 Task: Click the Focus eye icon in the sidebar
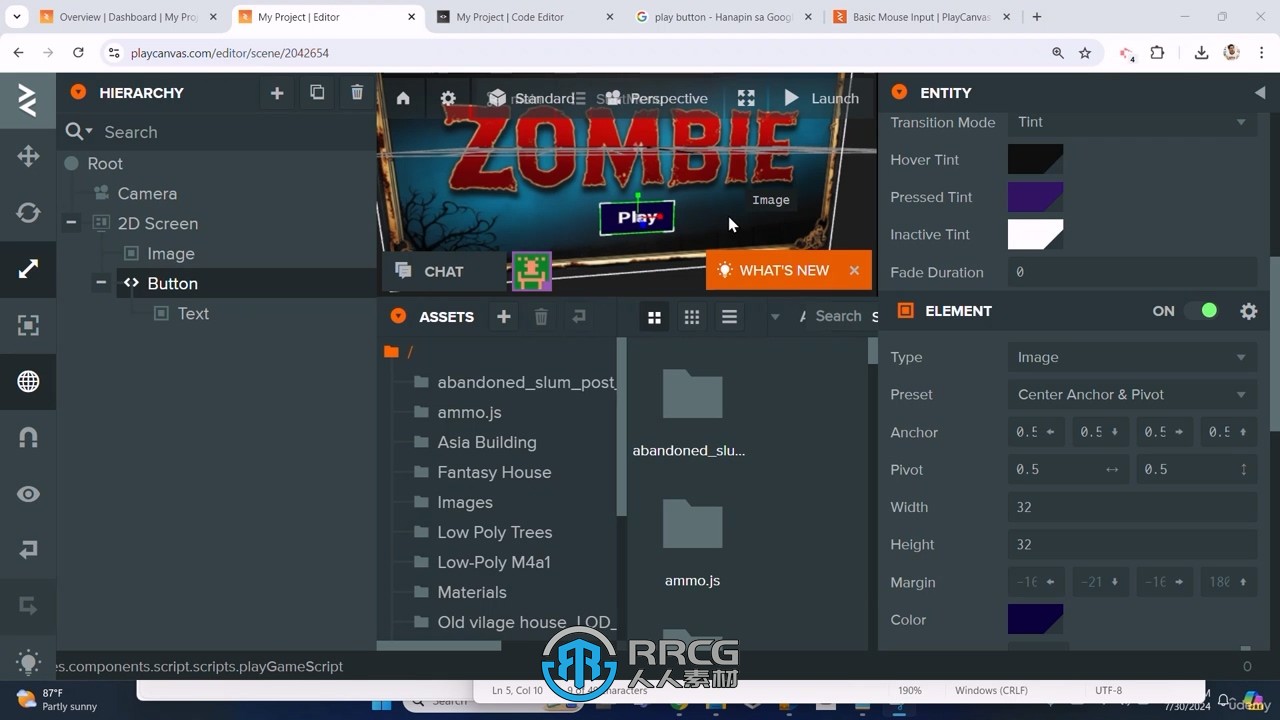tap(28, 494)
